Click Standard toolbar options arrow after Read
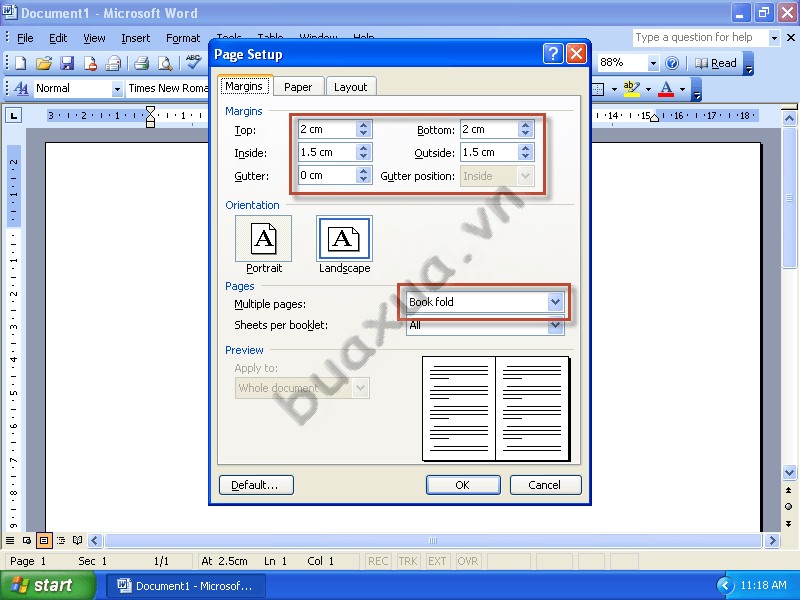The height and width of the screenshot is (600, 800). pyautogui.click(x=748, y=63)
